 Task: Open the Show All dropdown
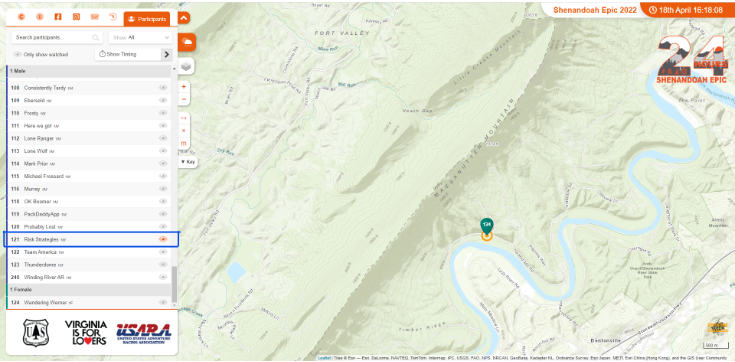click(141, 38)
